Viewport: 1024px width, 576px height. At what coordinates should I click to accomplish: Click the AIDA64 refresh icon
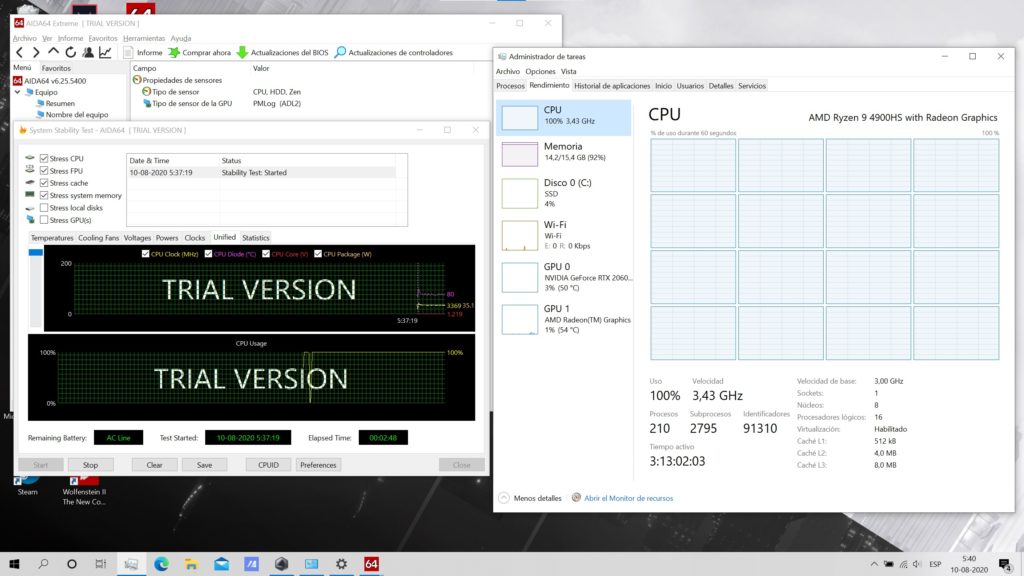tap(71, 52)
